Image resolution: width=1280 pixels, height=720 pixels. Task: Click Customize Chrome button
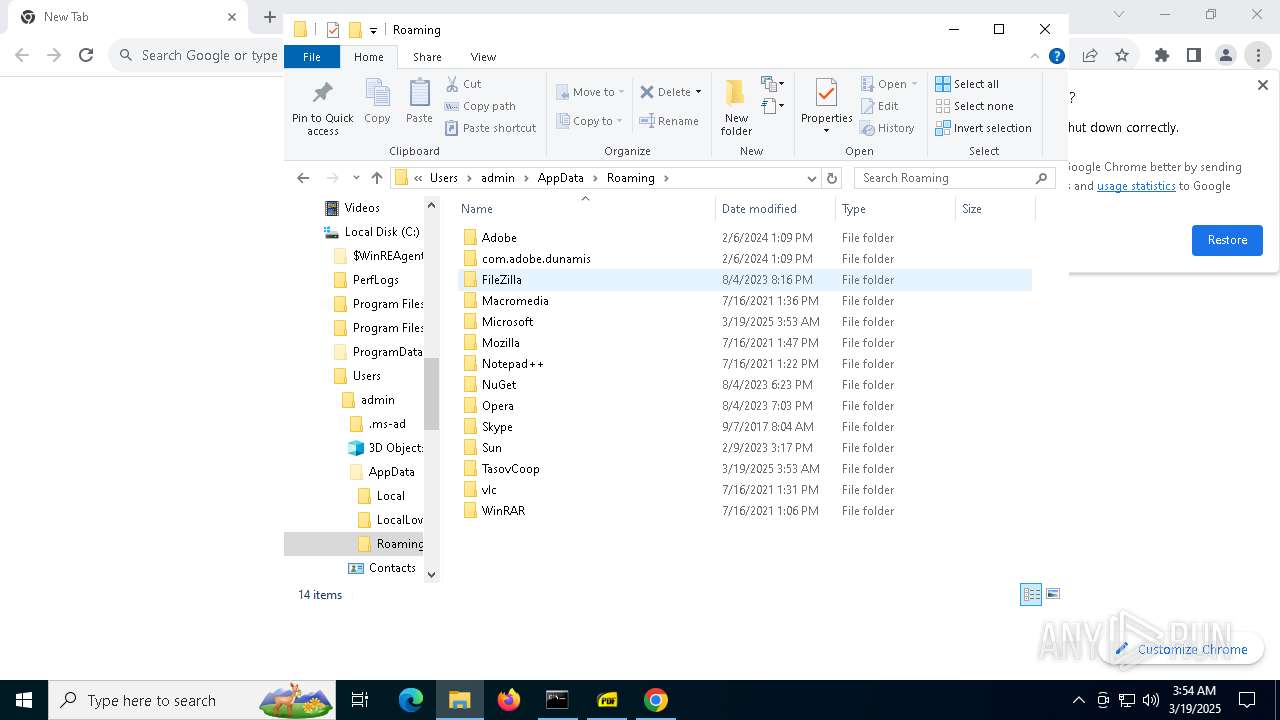point(1181,649)
